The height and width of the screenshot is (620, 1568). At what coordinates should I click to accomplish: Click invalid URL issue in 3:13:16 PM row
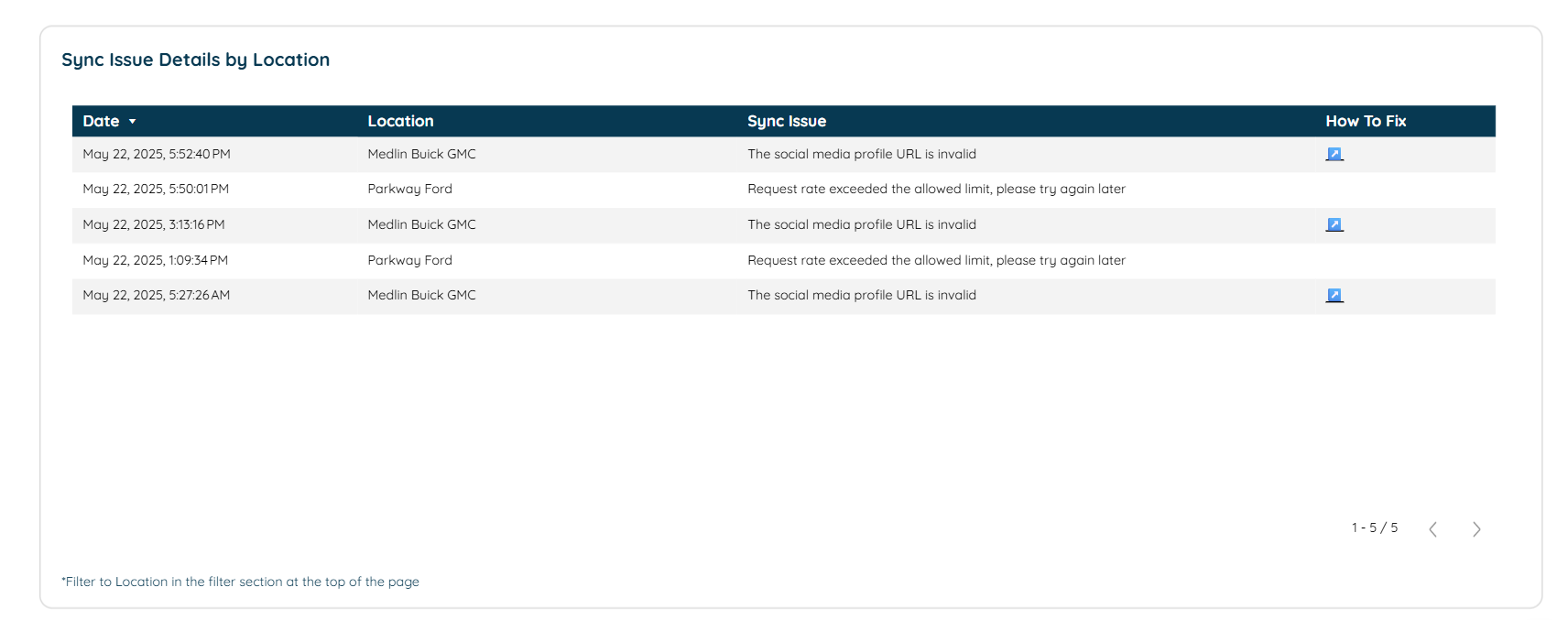pos(862,224)
